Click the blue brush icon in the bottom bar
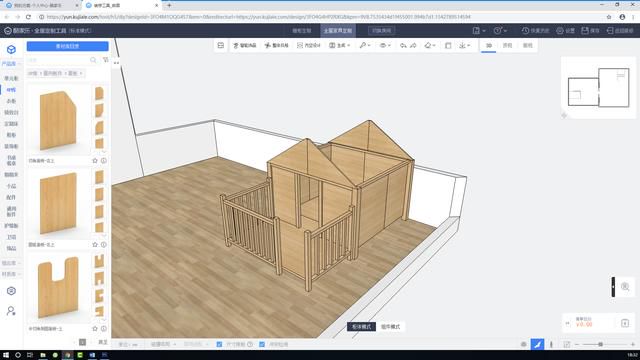Viewport: 640px width, 360px height. pos(537,344)
